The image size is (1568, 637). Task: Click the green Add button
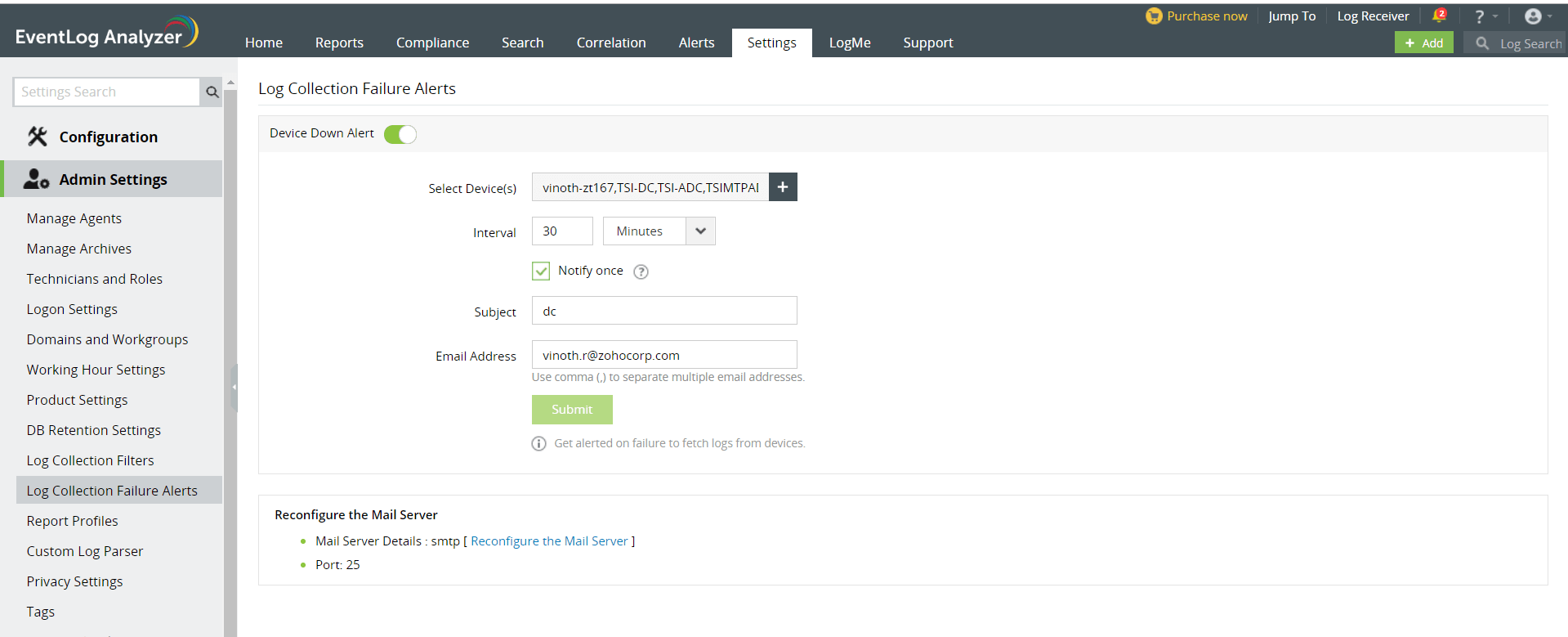1424,43
